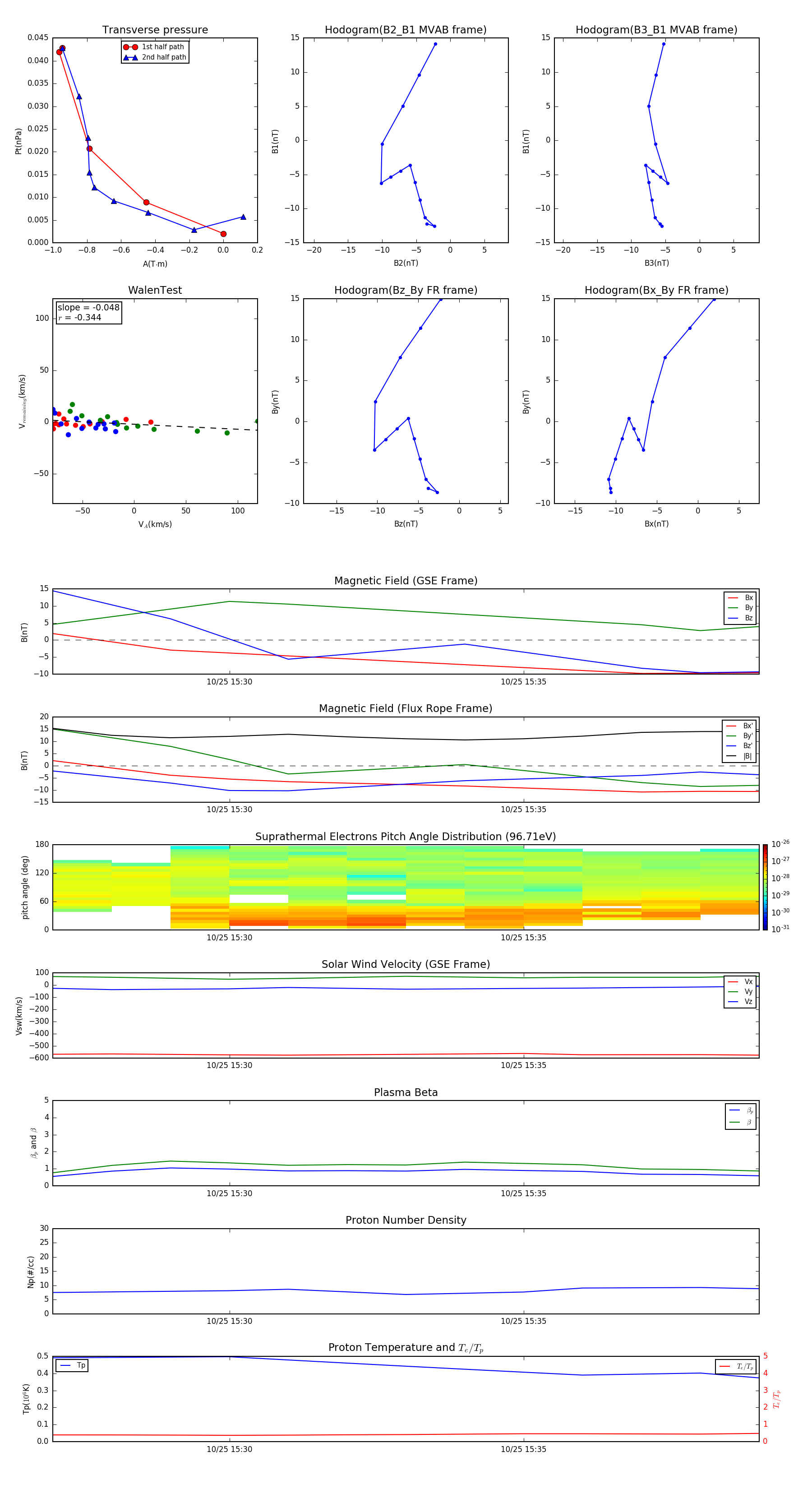Click 'Magnetic Field (Flux Rope Frame)' title
The height and width of the screenshot is (1489, 812).
point(406,709)
